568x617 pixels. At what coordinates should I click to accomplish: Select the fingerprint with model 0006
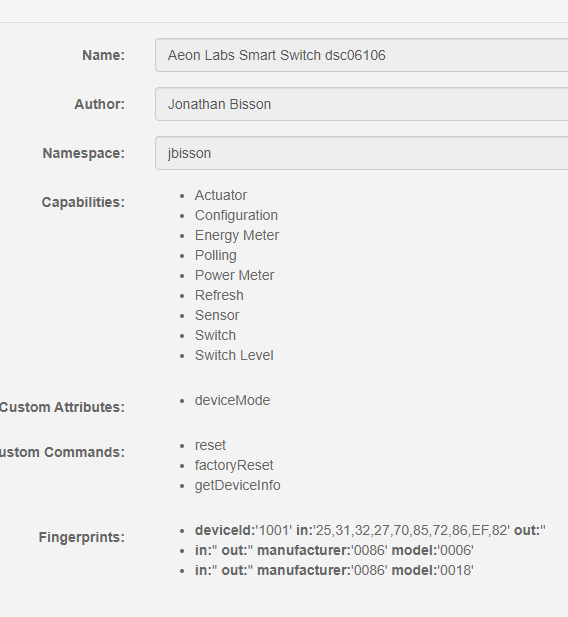[x=334, y=550]
